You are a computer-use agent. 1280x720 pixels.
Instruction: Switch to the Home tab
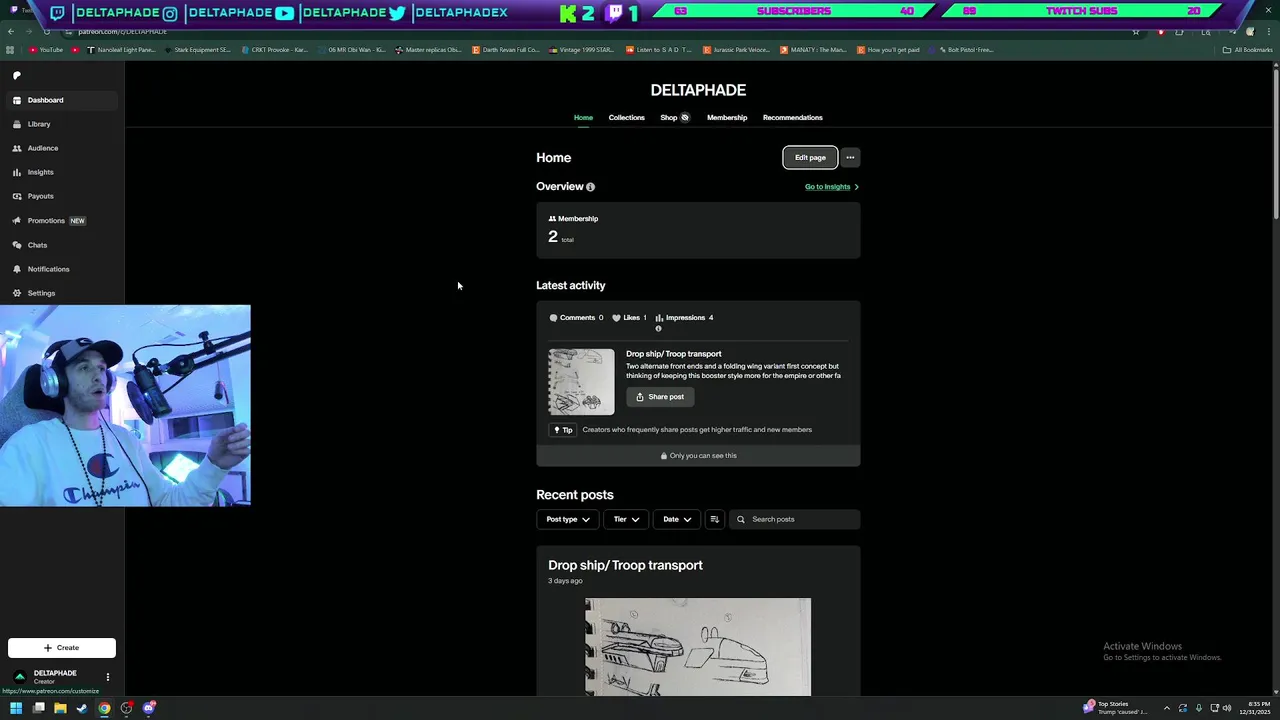point(583,117)
